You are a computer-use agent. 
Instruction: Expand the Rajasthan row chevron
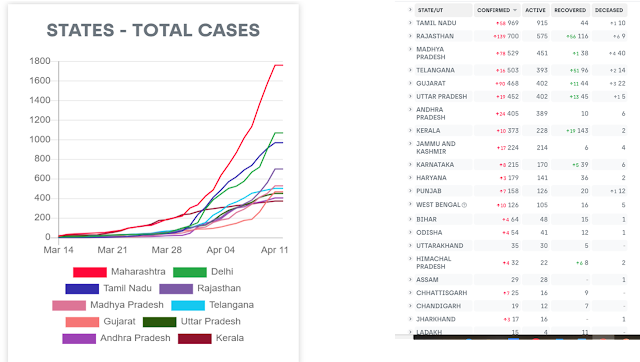point(410,36)
